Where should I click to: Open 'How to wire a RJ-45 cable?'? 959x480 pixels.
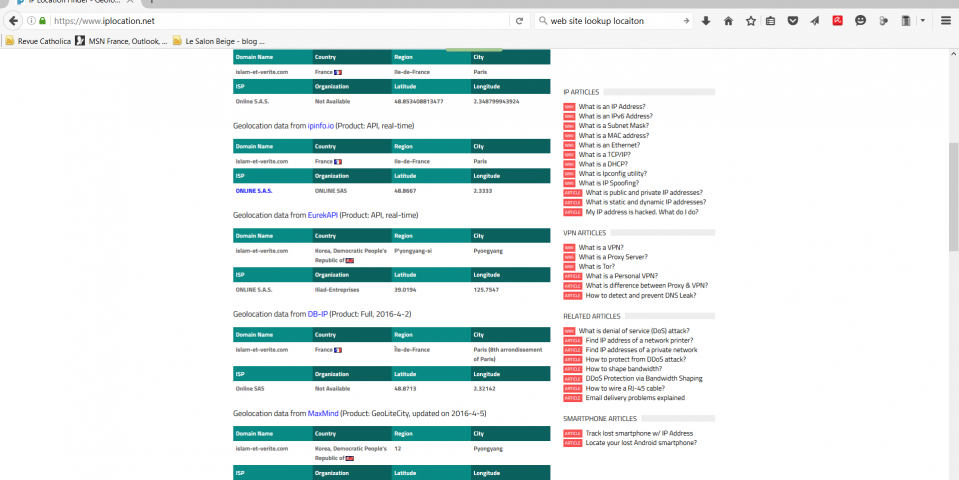(x=625, y=388)
